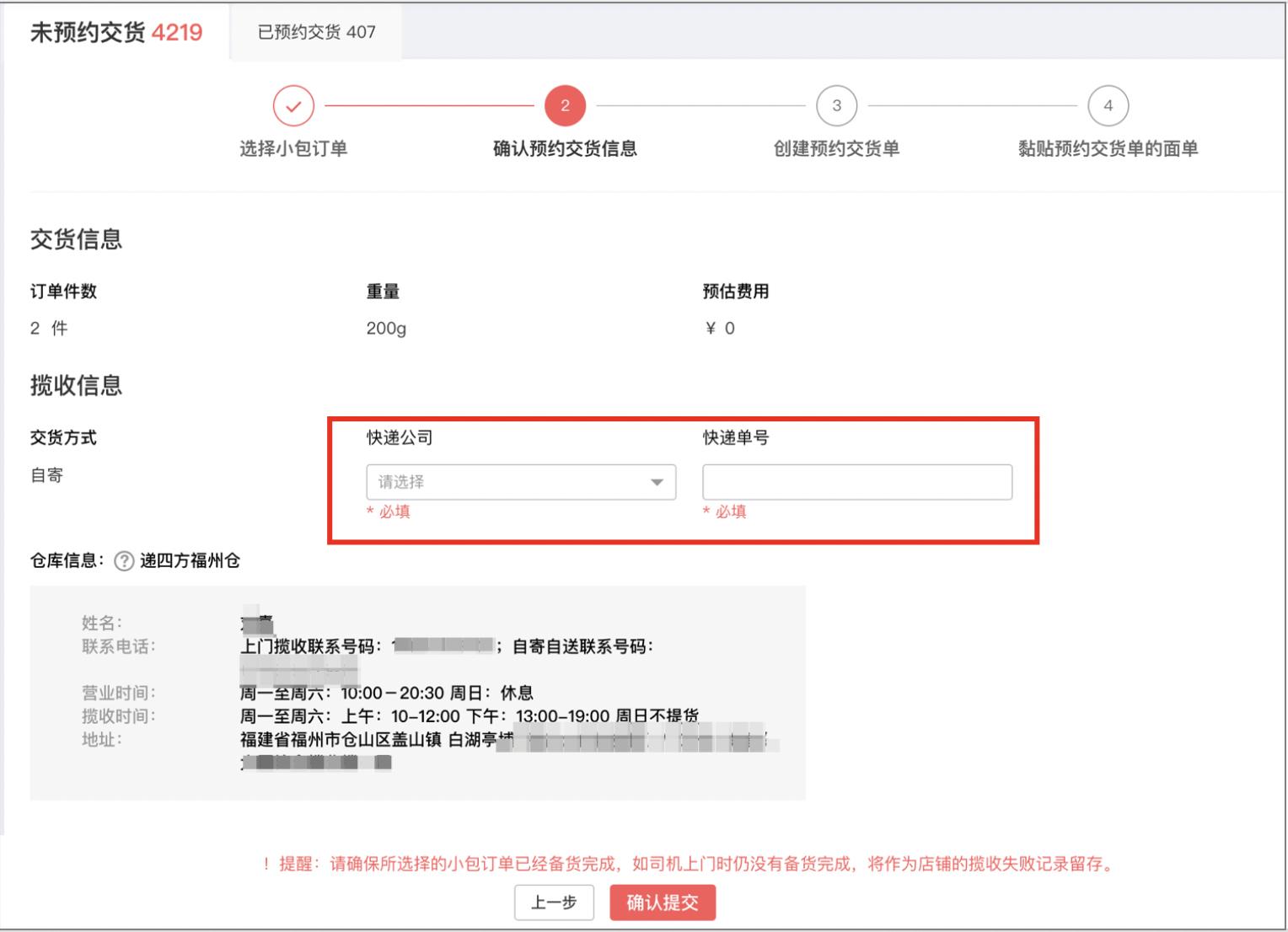Screen dimensions: 1288x932
Task: Click step circle 4 黏贴预约交货单的面单
Action: 1108,105
